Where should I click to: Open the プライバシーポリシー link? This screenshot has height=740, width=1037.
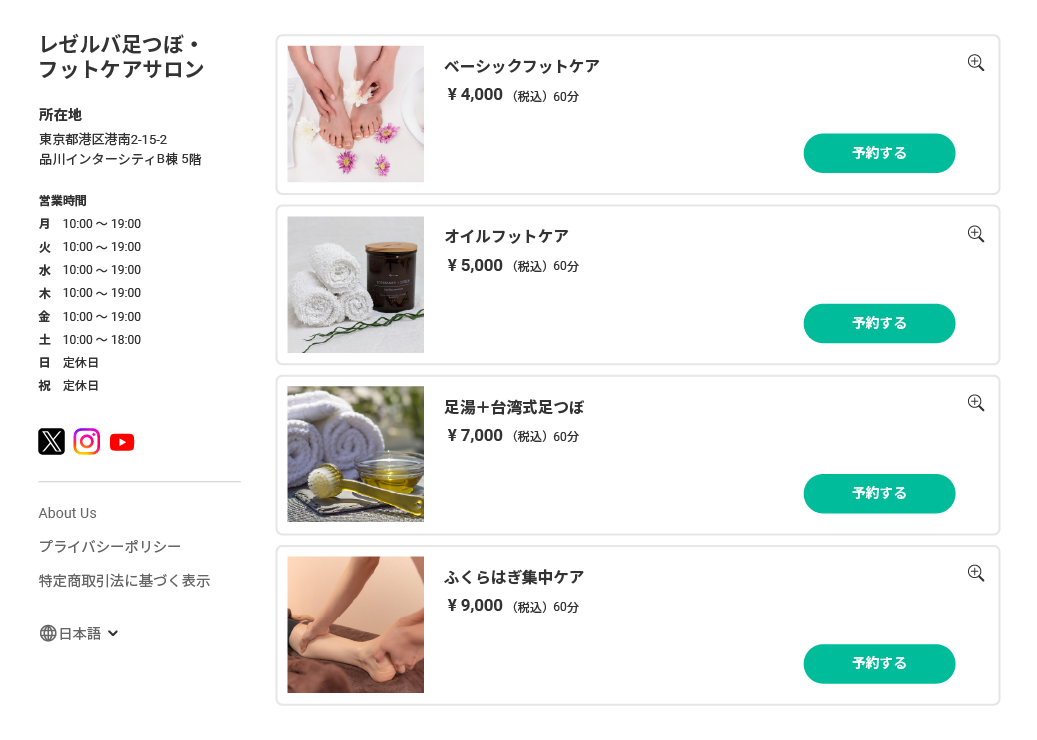[110, 547]
